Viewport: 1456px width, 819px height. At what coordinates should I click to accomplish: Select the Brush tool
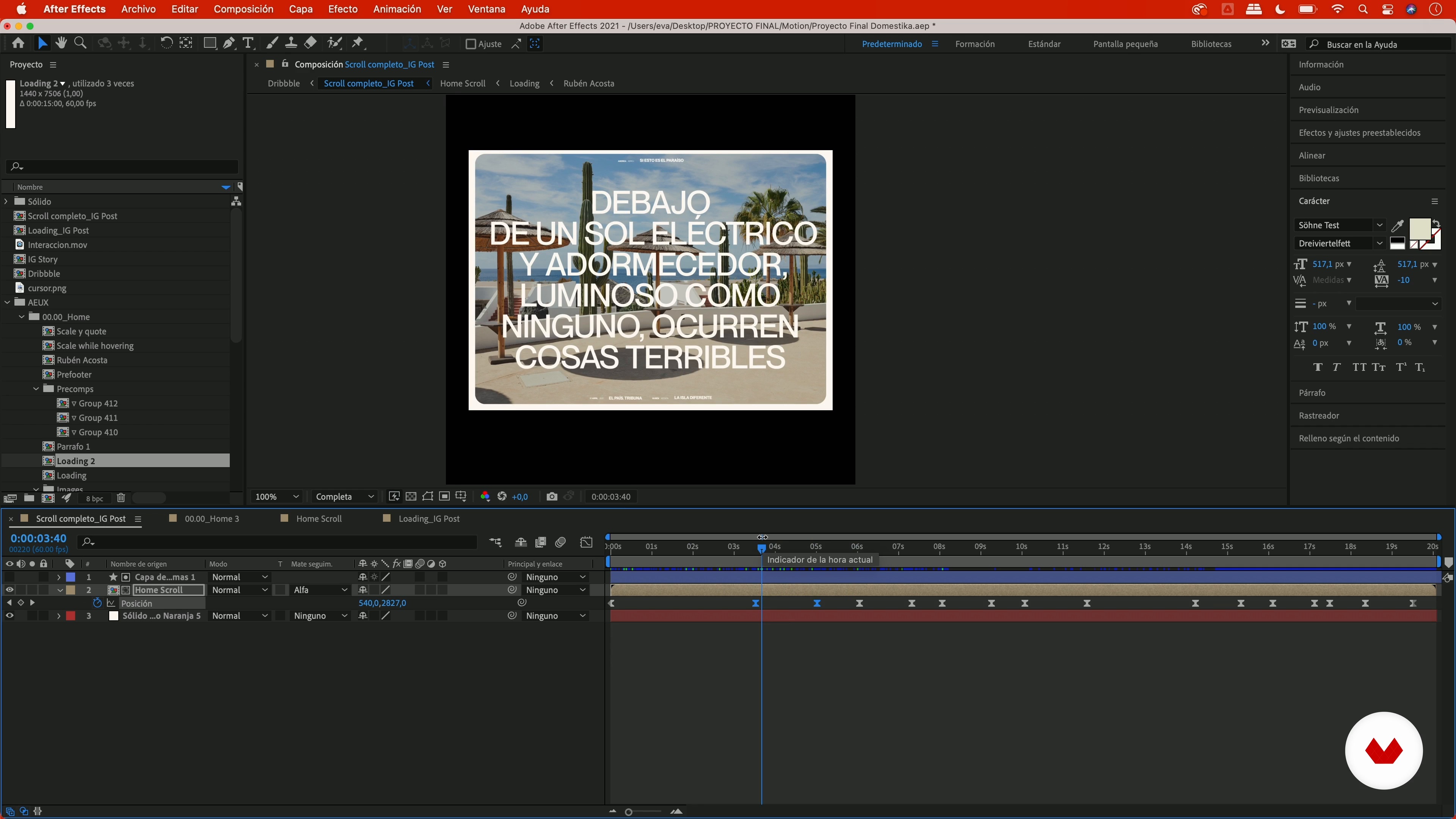(272, 43)
